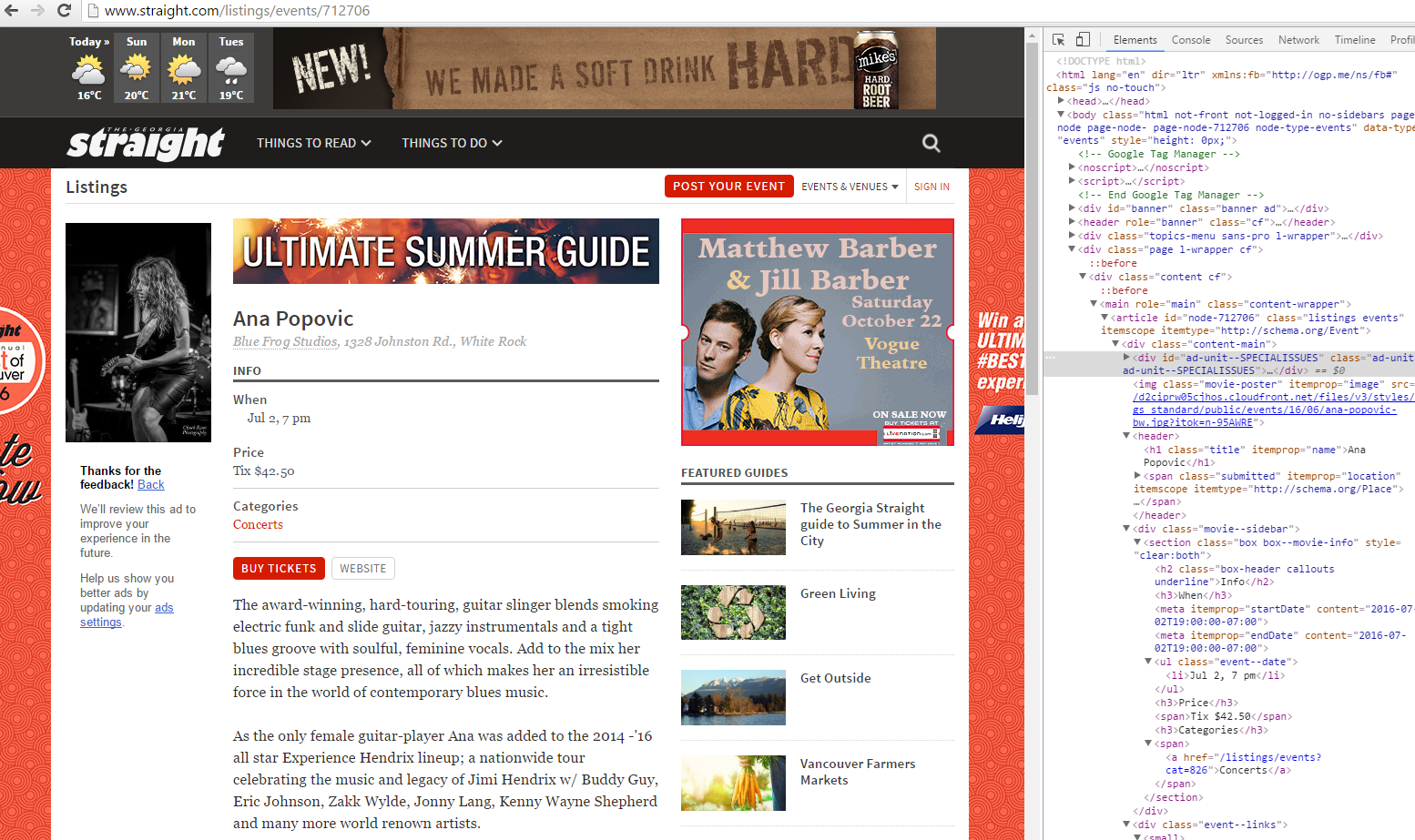1415x840 pixels.
Task: Collapse the movie--sidebar div node
Action: [1127, 529]
